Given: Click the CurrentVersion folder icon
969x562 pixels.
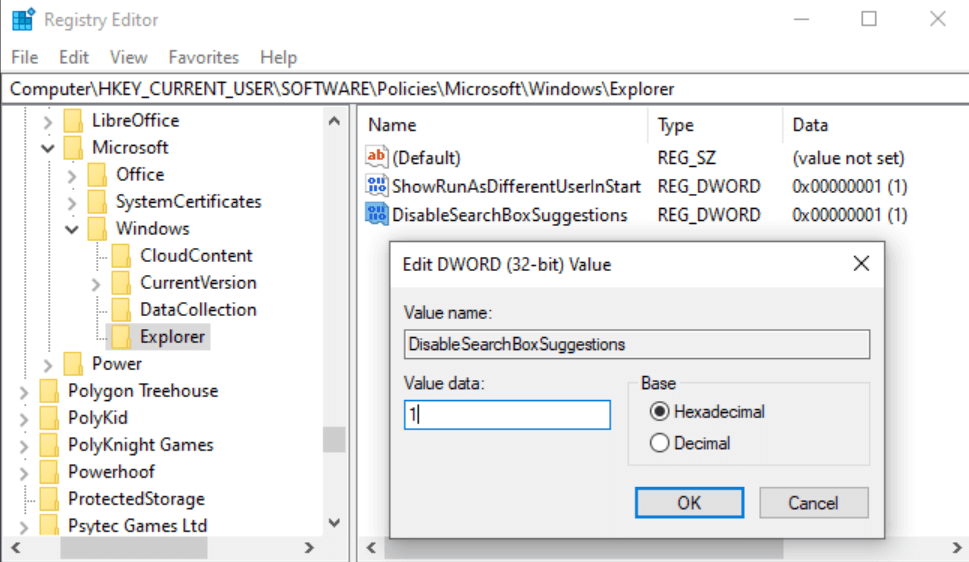Looking at the screenshot, I should [121, 283].
